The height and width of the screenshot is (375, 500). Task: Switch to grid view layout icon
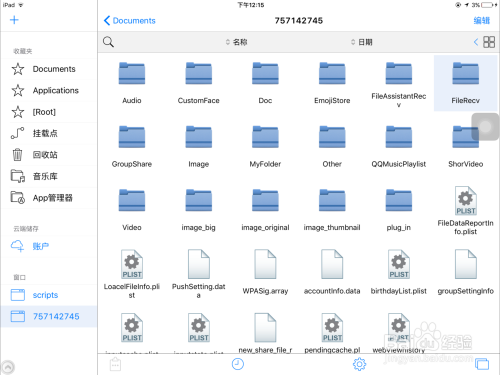point(489,42)
